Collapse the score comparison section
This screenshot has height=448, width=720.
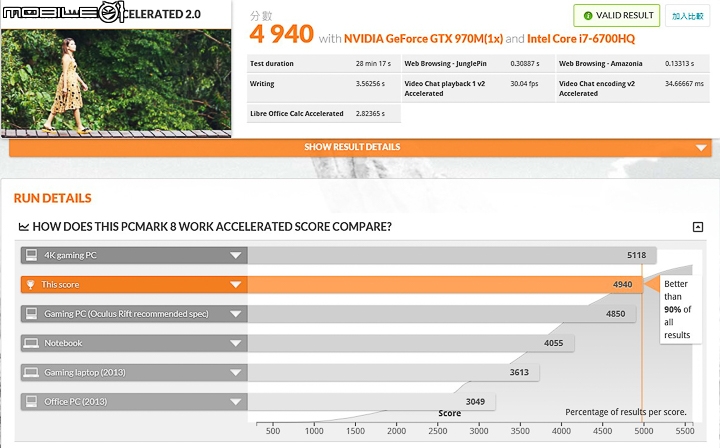[x=698, y=227]
